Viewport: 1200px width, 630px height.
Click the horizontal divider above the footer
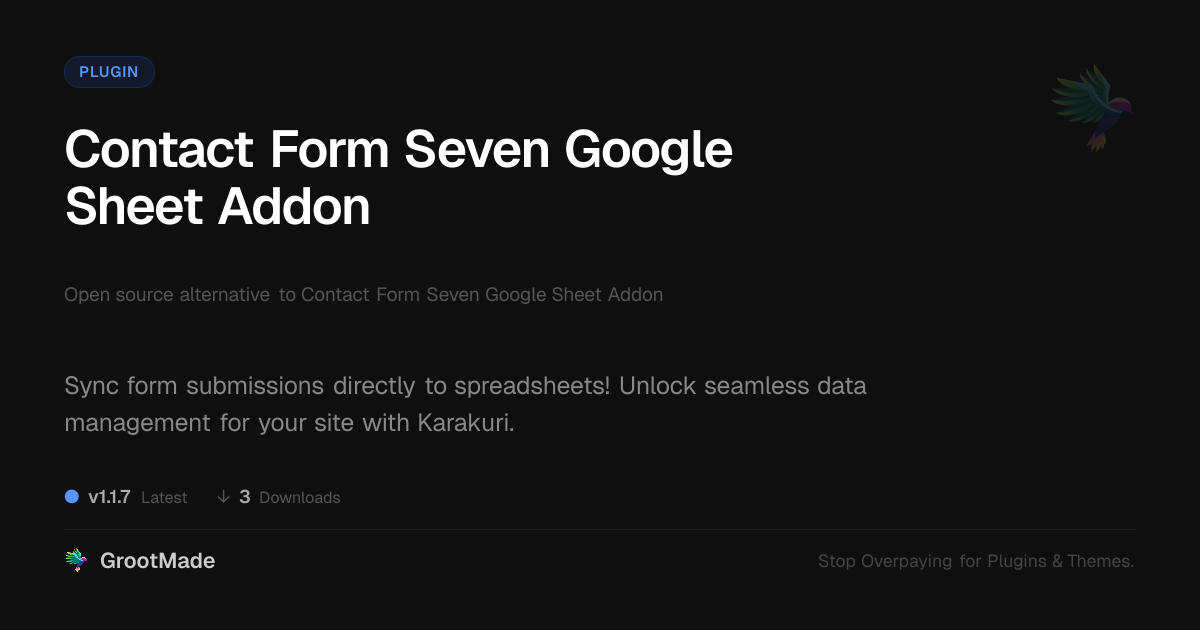pos(600,529)
